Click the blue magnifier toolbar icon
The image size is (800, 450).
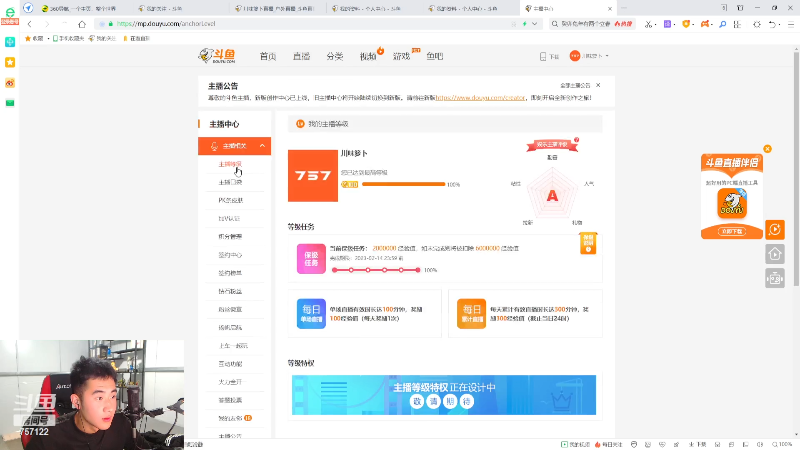722,24
